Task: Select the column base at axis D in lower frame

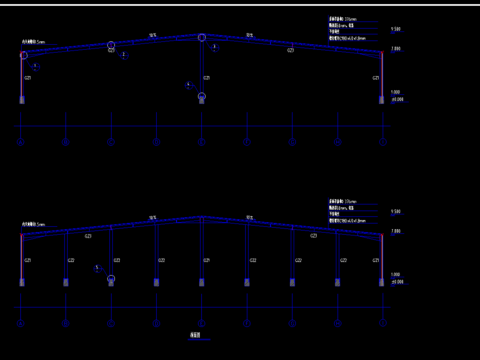Action: click(156, 282)
